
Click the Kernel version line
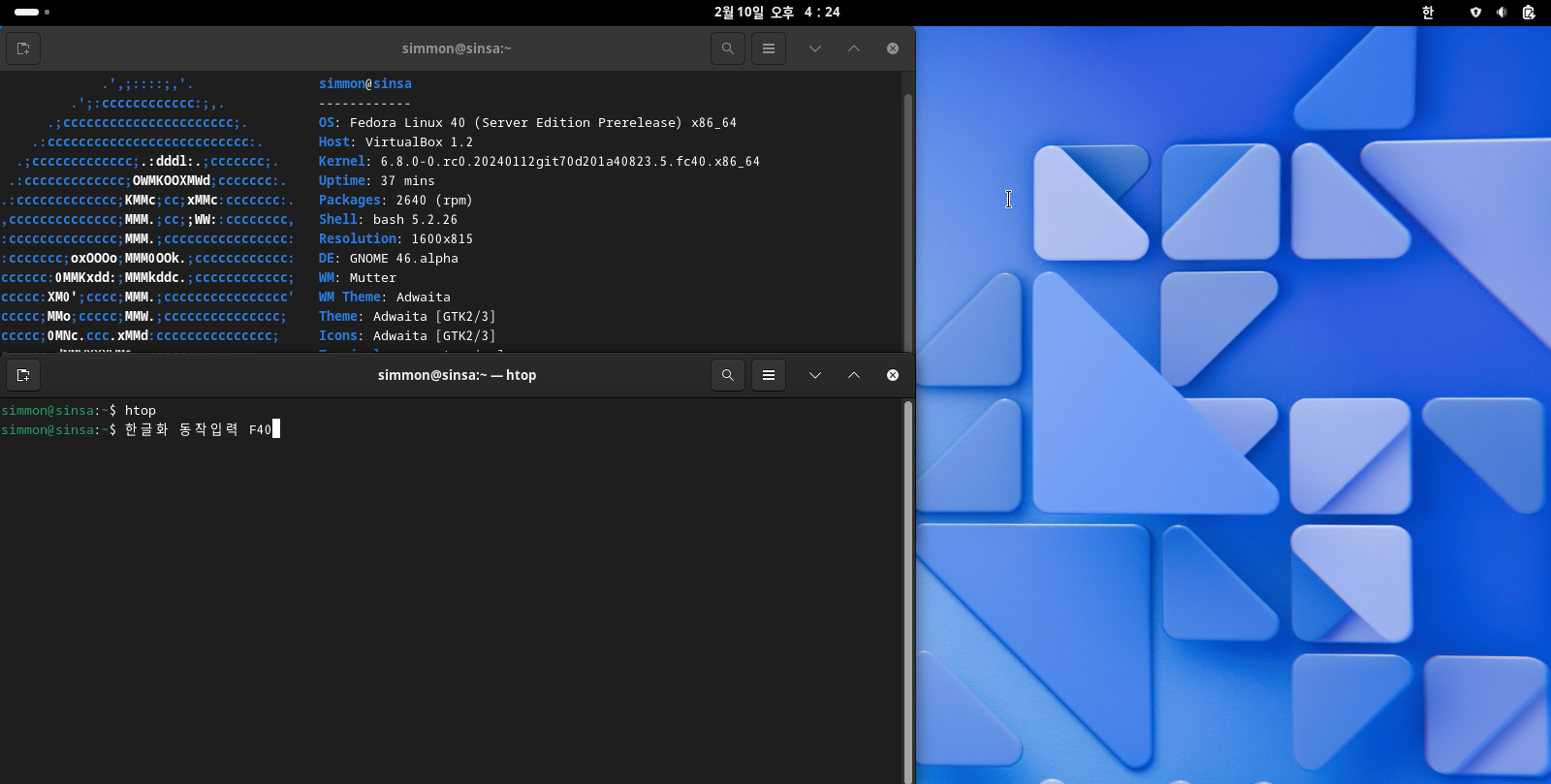click(x=539, y=162)
